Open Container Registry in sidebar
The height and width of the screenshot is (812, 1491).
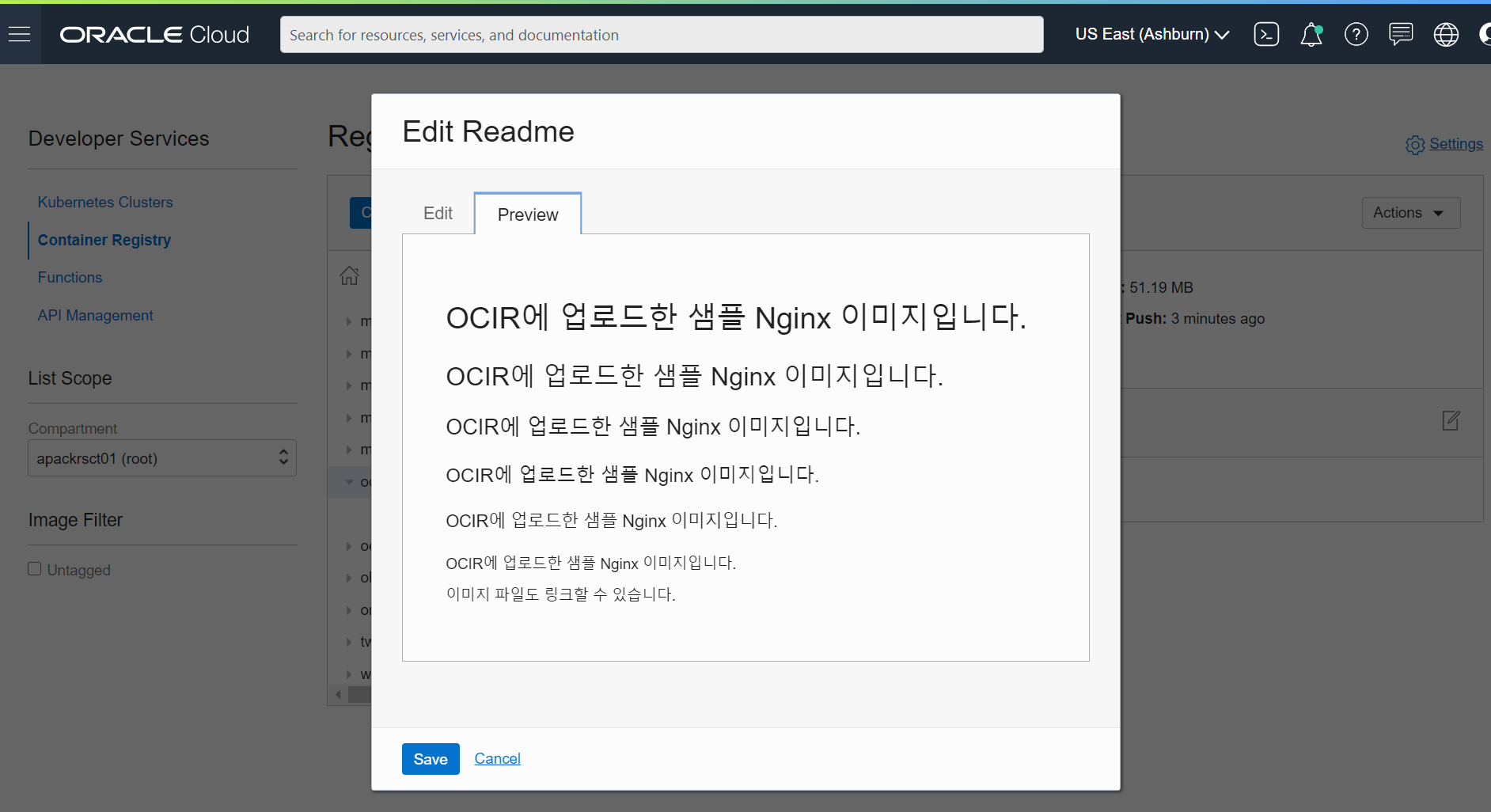pyautogui.click(x=104, y=240)
